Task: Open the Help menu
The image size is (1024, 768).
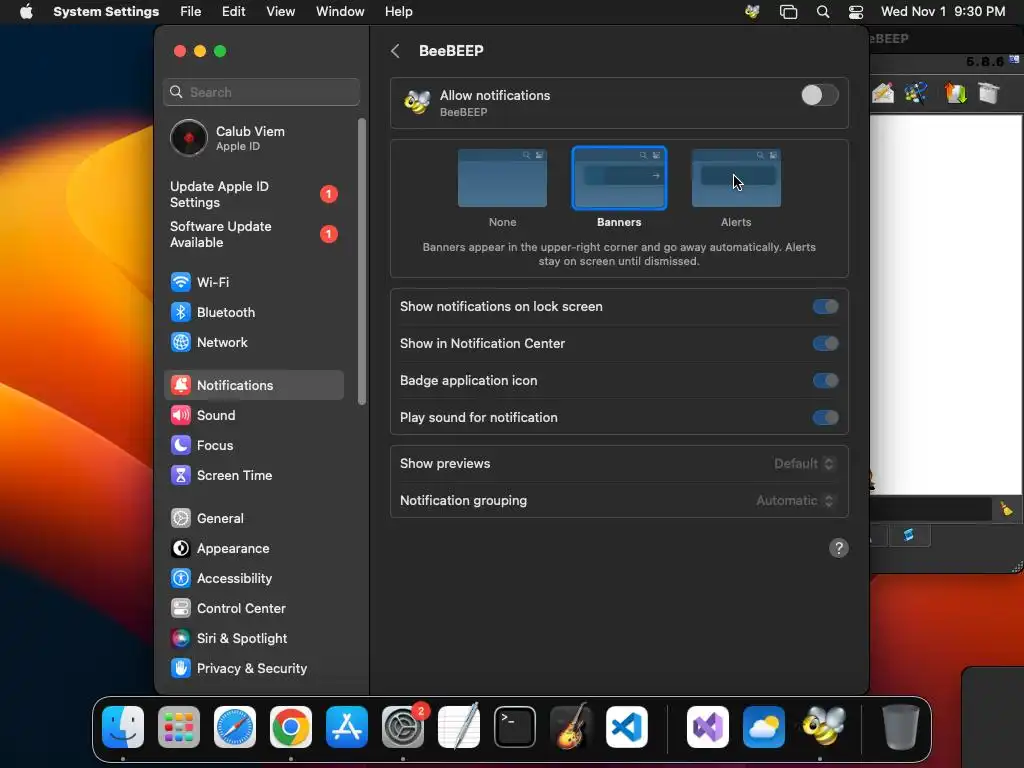Action: click(x=398, y=12)
